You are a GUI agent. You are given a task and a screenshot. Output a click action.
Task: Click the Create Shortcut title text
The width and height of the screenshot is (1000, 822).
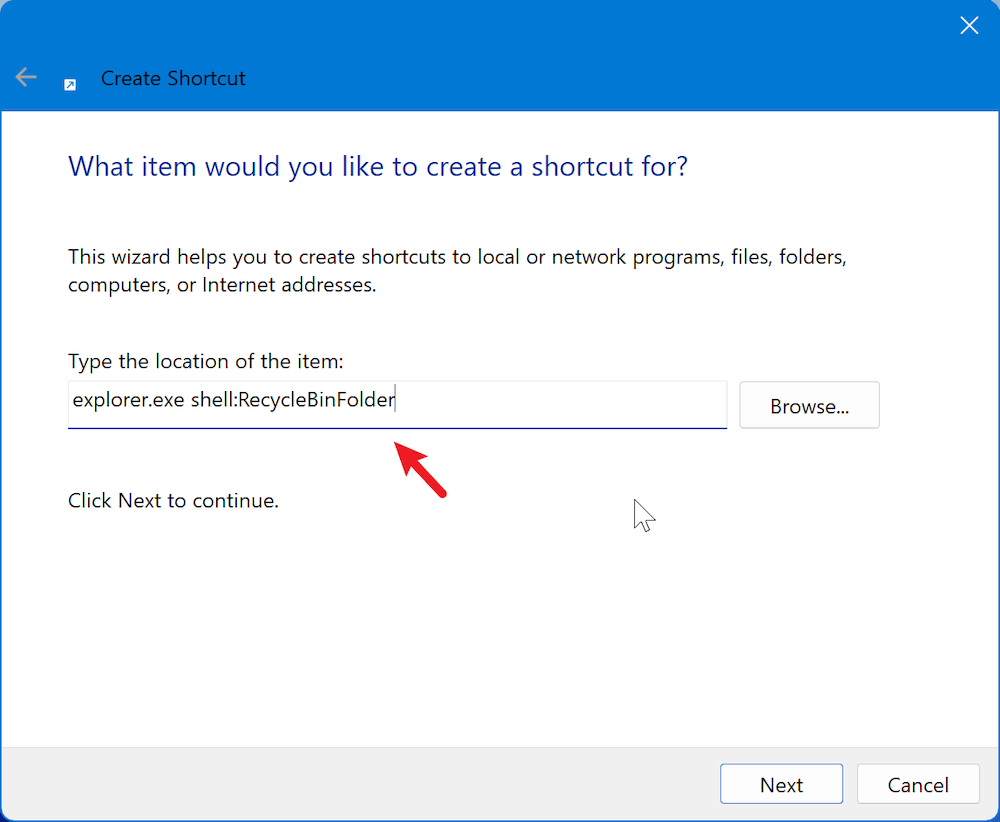point(172,78)
